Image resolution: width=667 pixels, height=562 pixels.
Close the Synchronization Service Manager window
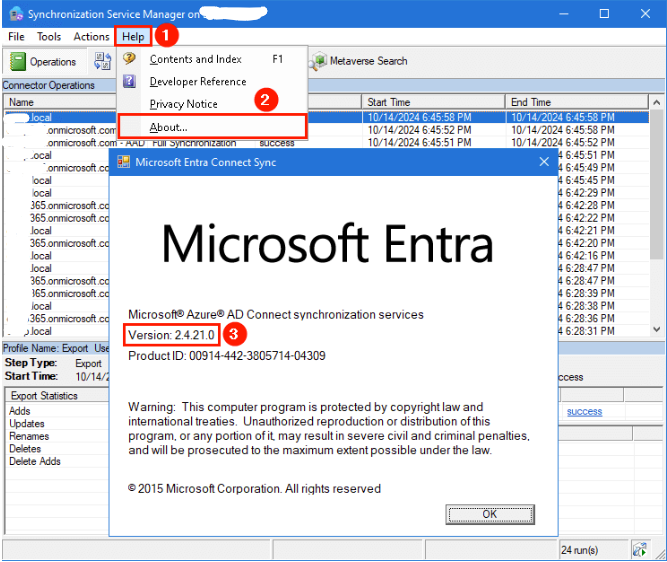pos(645,14)
